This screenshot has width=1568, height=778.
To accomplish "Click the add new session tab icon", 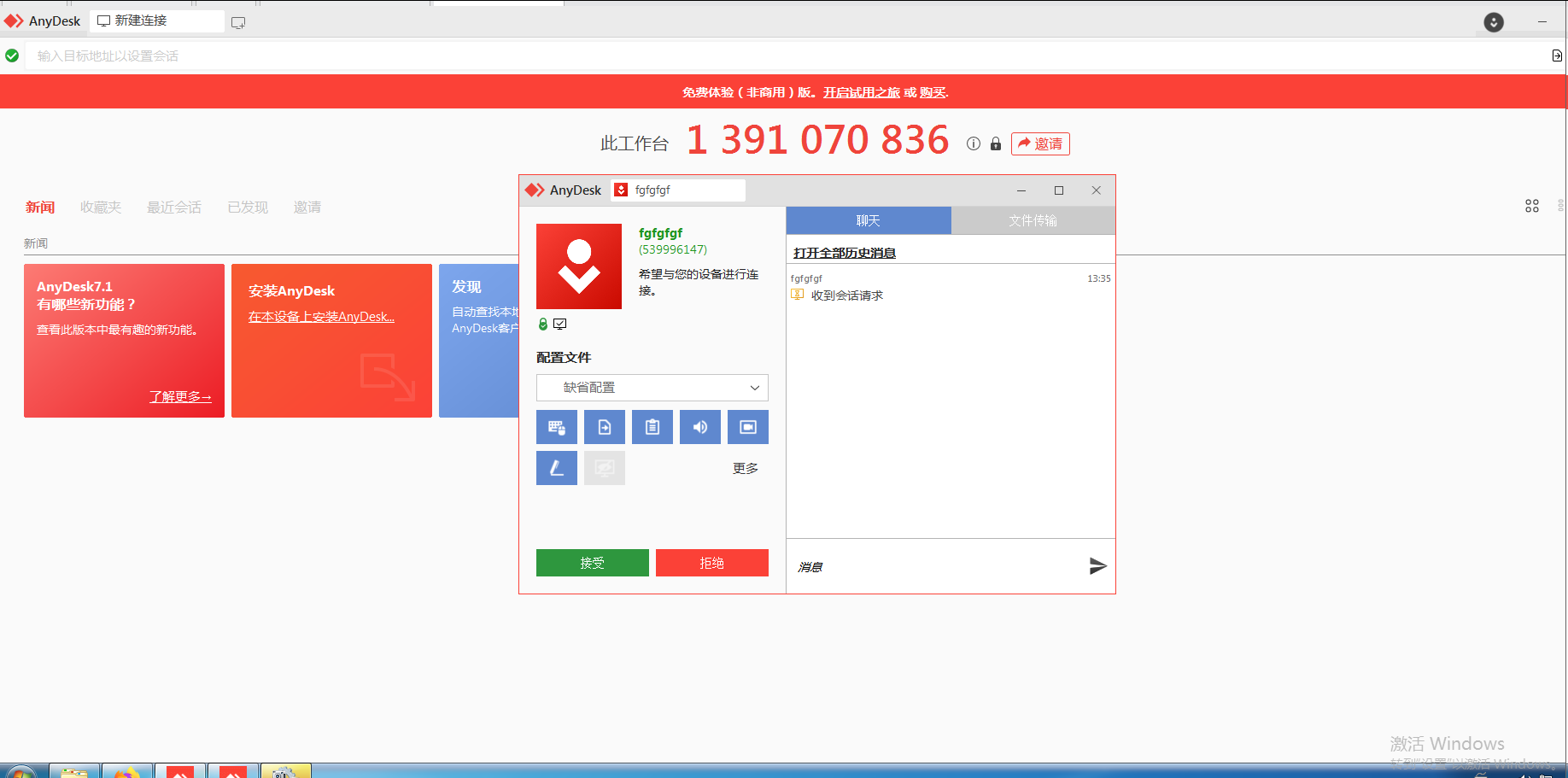I will click(x=238, y=23).
